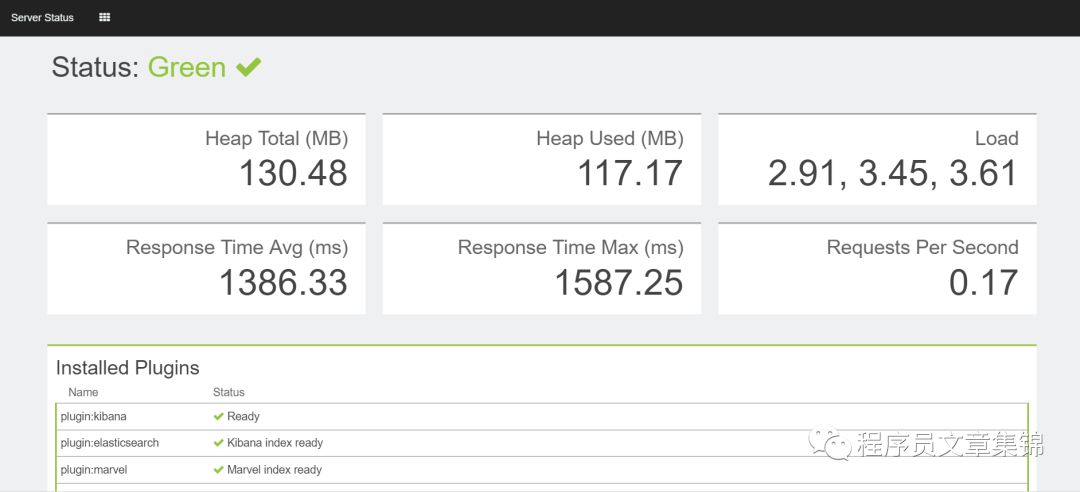Screen dimensions: 1080x492
Task: Click the WeChat watermark logo icon
Action: pyautogui.click(x=830, y=441)
